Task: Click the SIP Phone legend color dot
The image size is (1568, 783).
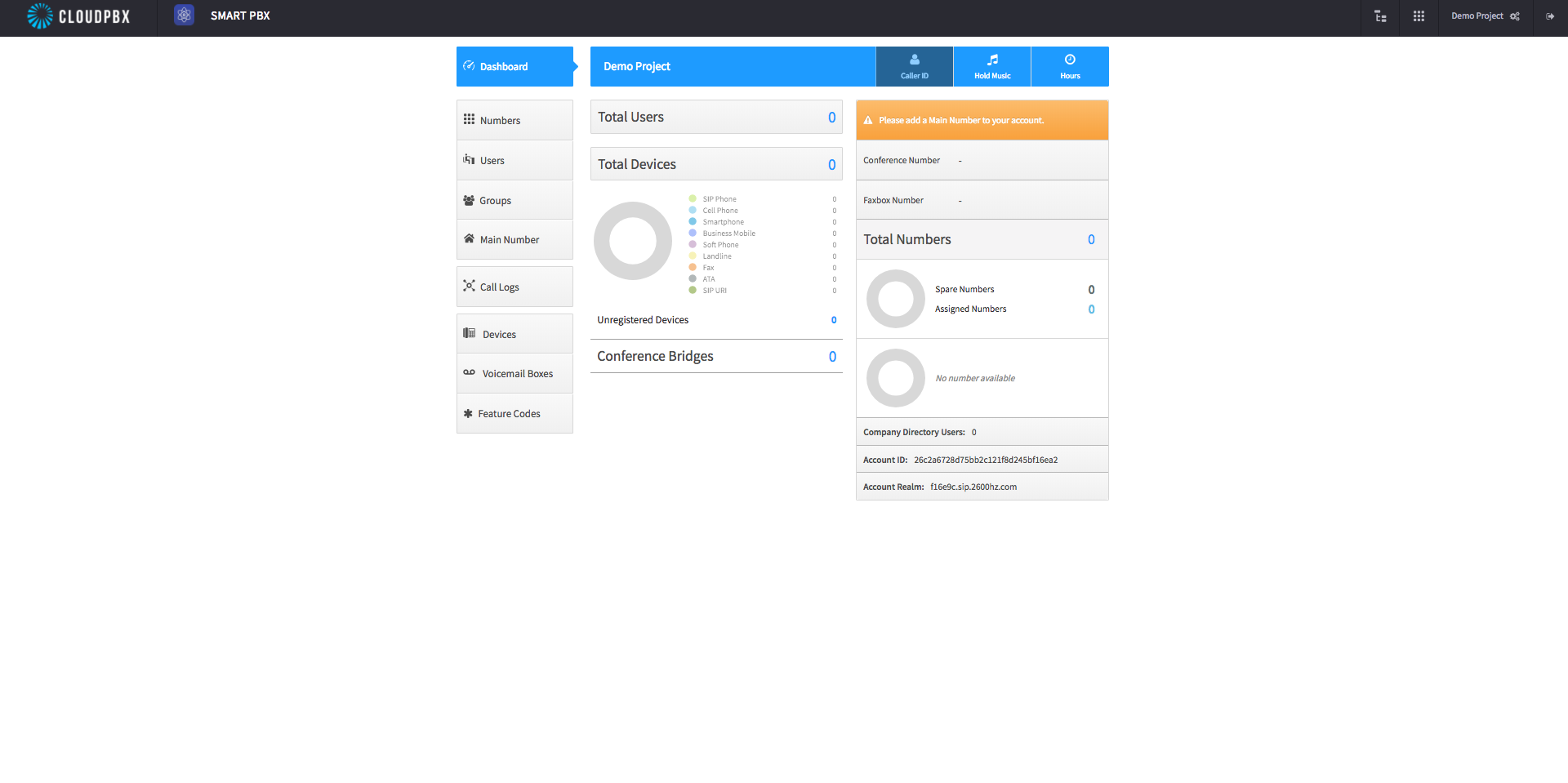Action: click(693, 198)
